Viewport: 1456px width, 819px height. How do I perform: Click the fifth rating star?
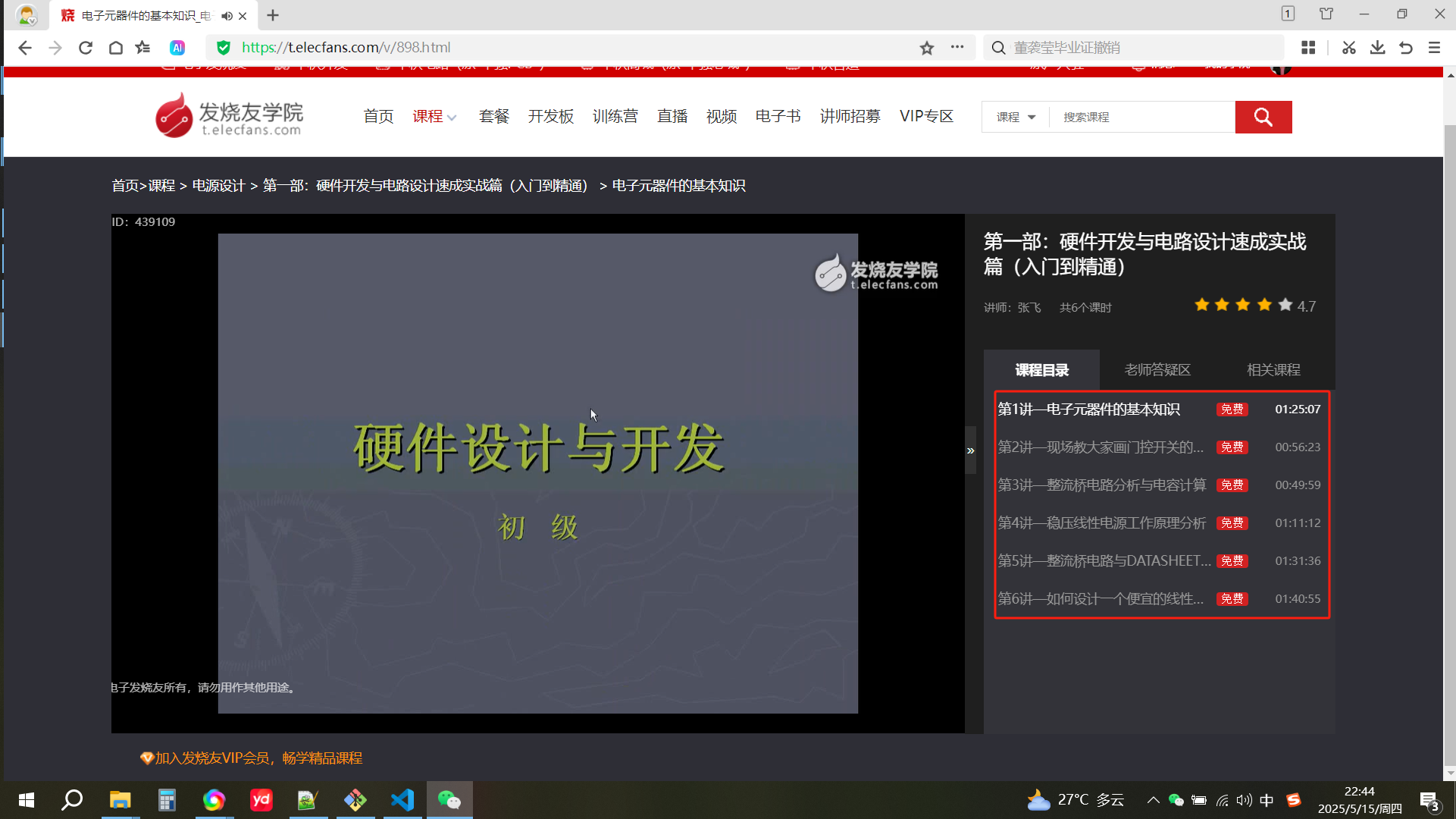[1285, 304]
